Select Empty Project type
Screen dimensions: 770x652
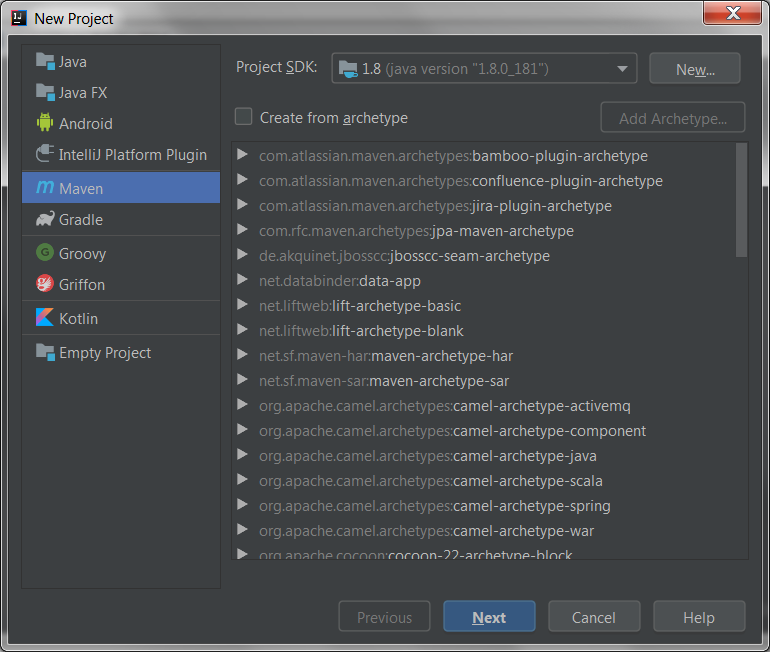(x=121, y=353)
